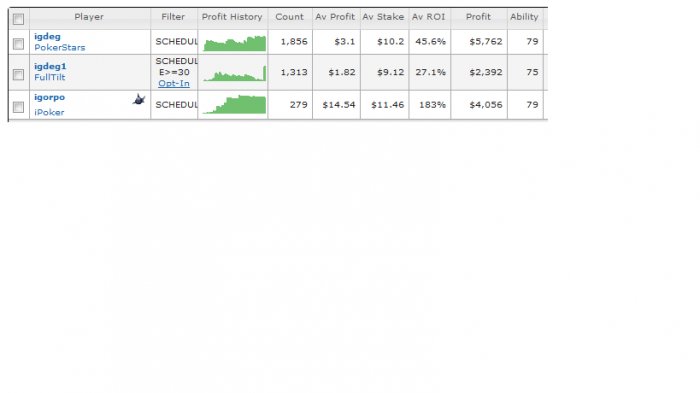Viewport: 700px width, 393px height.
Task: Open the igdeg player link
Action: point(47,37)
